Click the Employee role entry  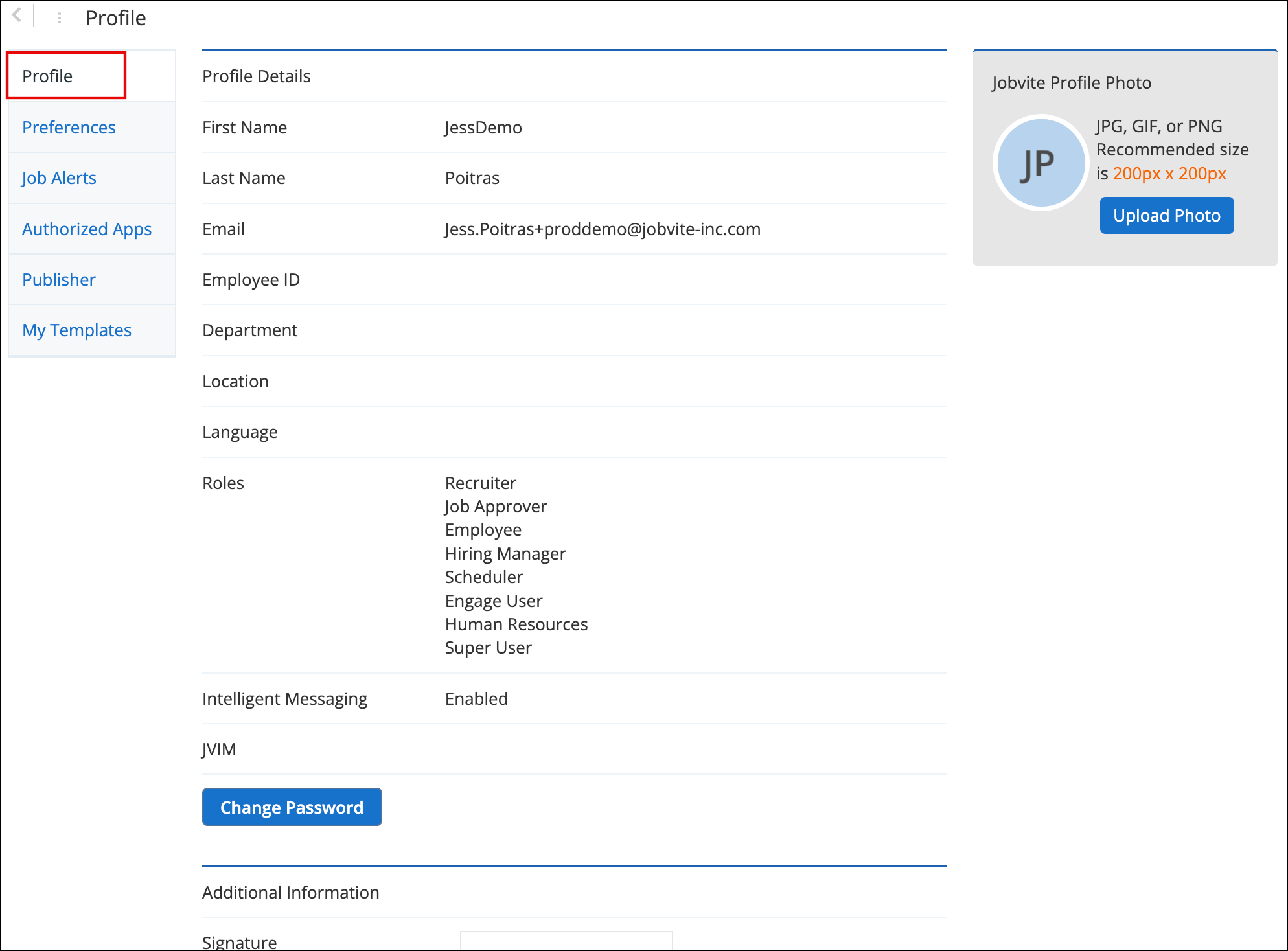click(x=483, y=529)
